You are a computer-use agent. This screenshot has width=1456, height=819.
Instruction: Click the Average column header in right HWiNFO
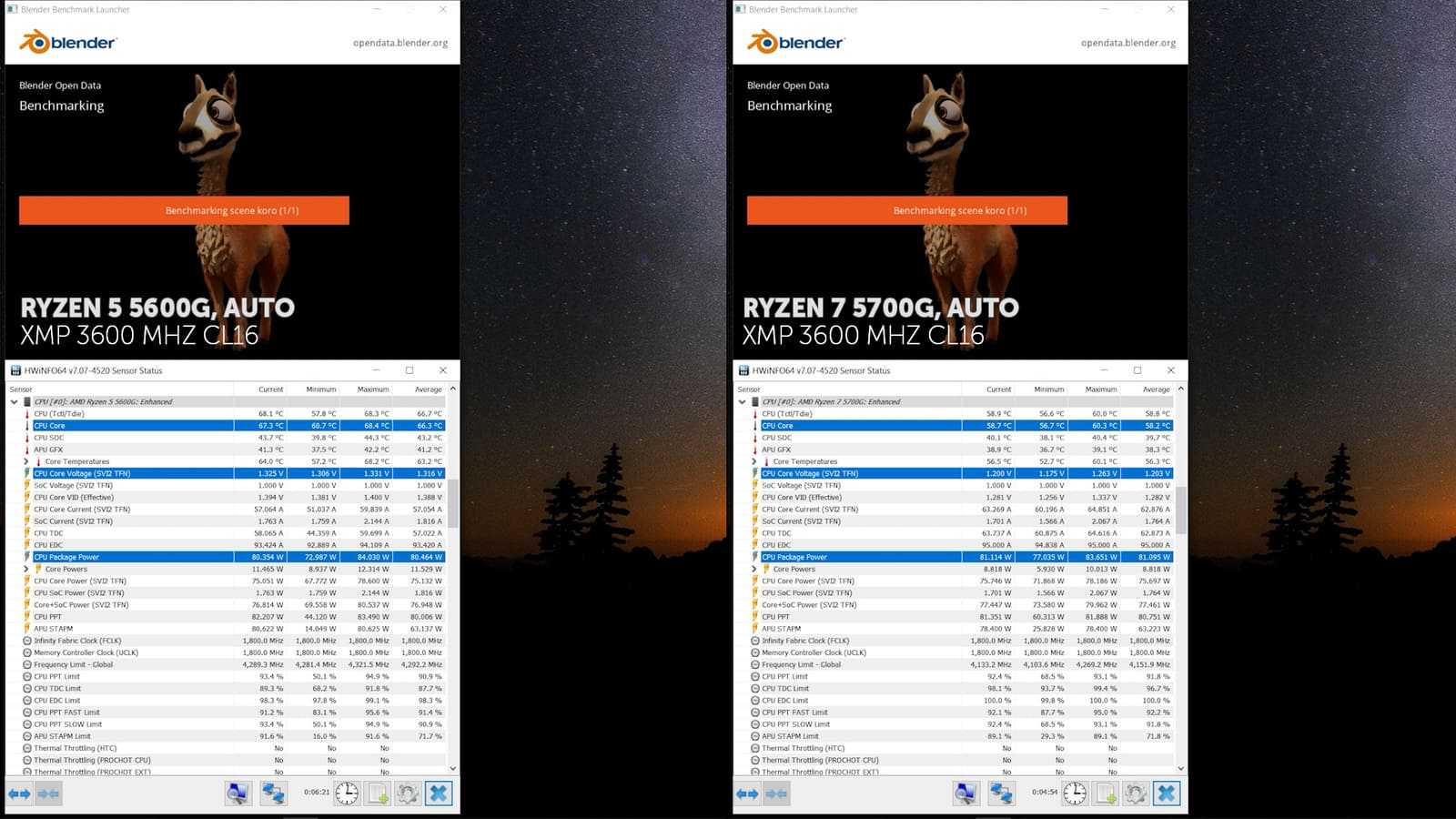(1156, 389)
